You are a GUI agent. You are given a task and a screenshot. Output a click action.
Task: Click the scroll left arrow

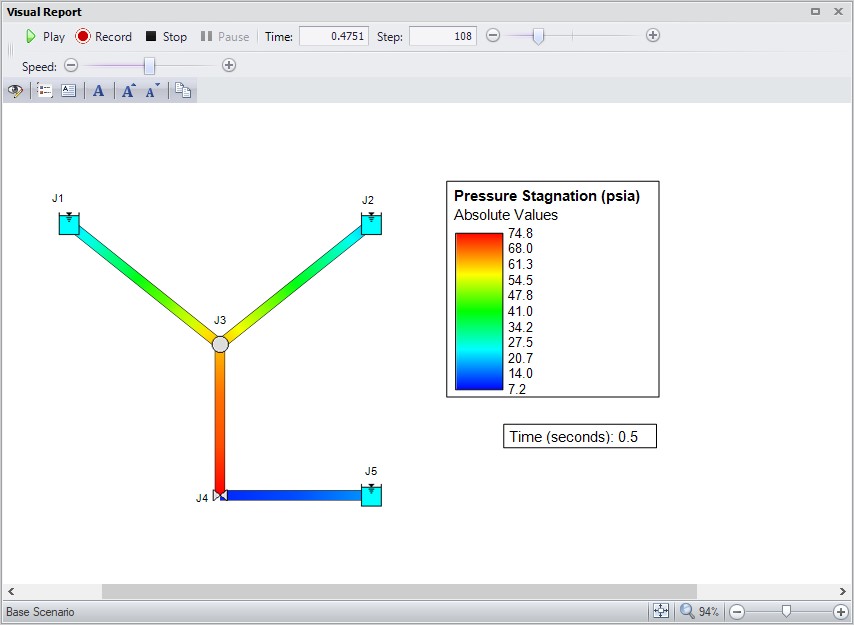click(11, 591)
